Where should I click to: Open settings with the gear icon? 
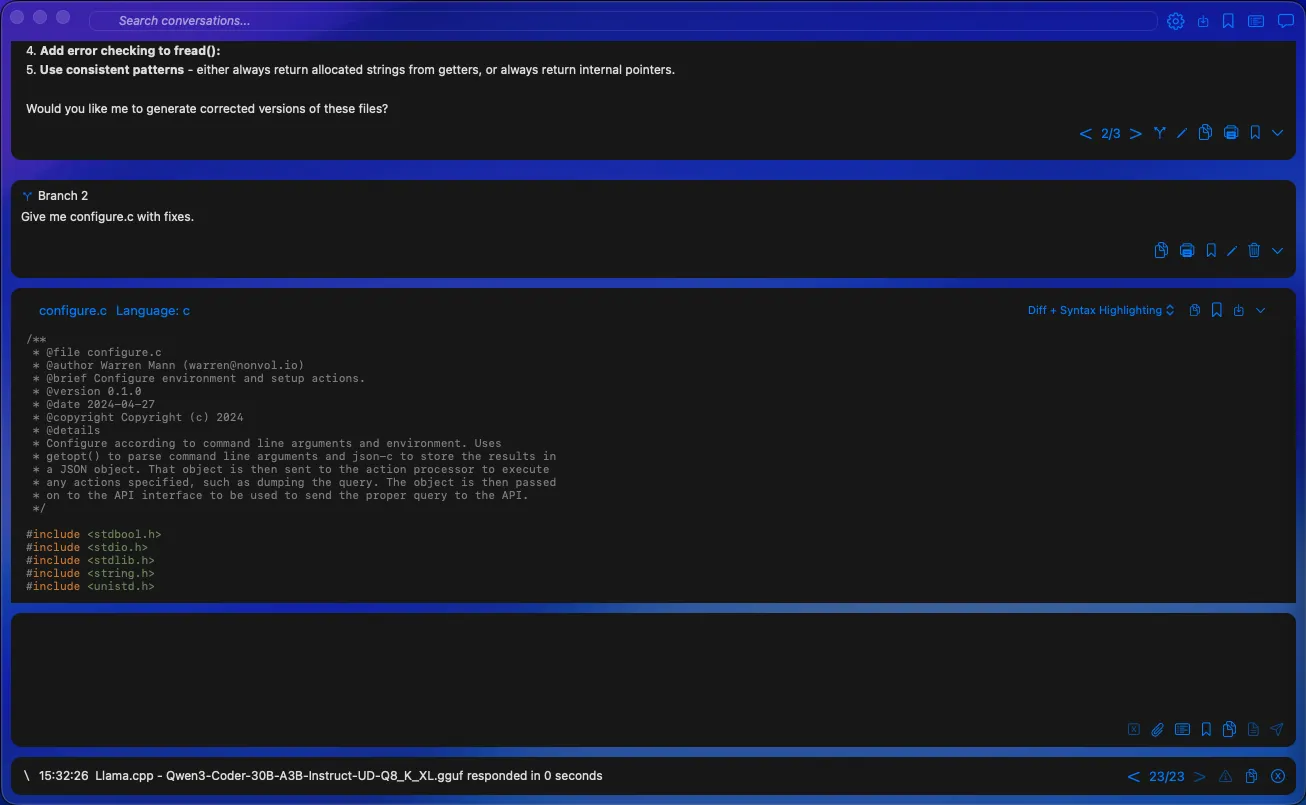pyautogui.click(x=1176, y=21)
